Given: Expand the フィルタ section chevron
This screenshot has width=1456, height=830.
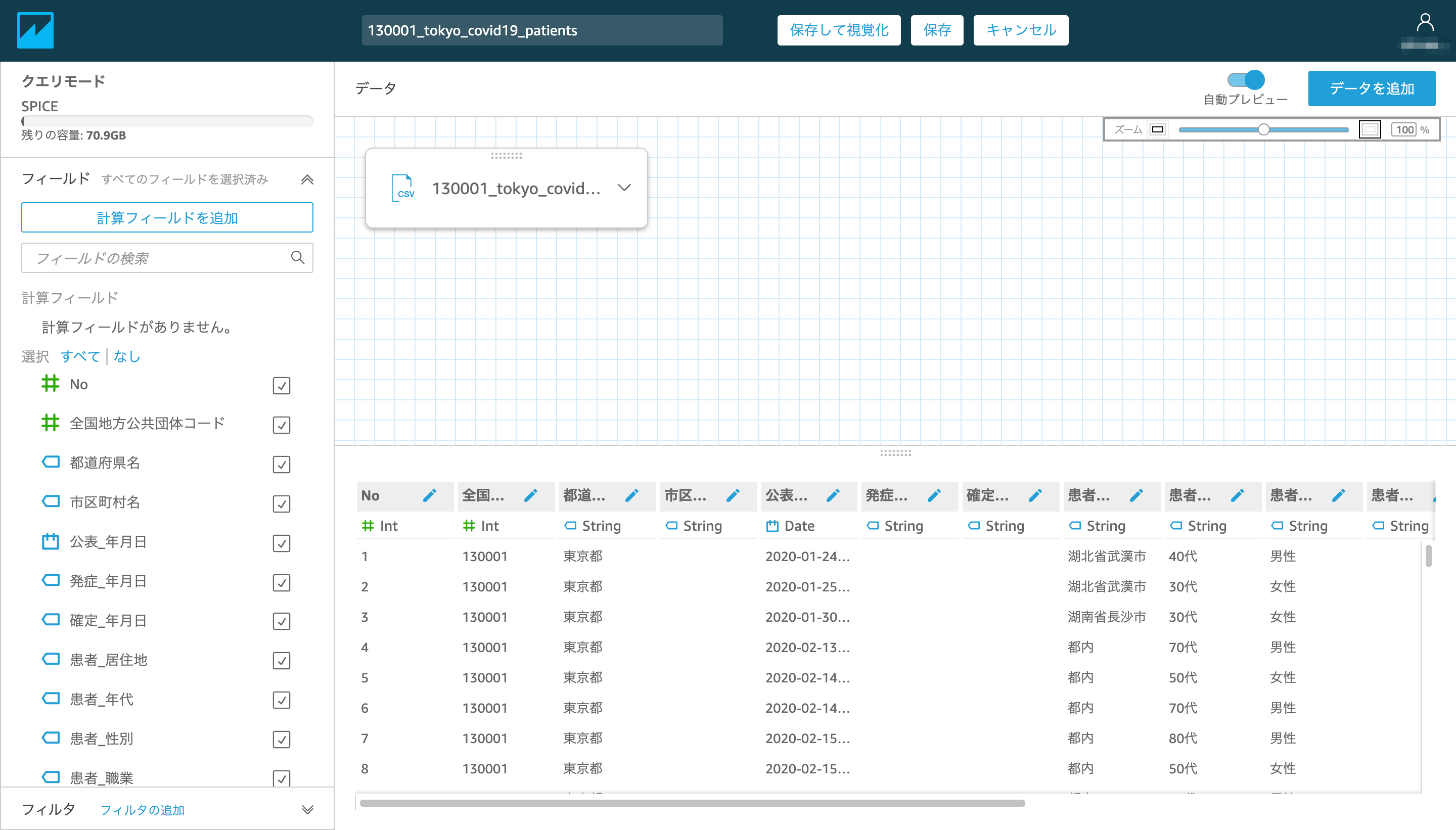Looking at the screenshot, I should click(x=307, y=809).
